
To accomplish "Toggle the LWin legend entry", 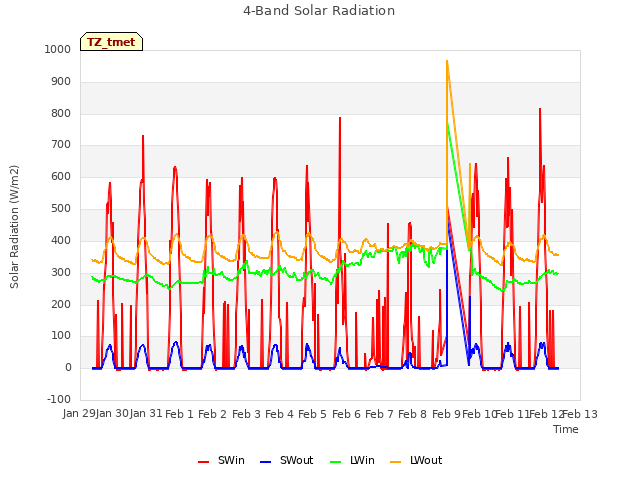I will click(352, 460).
